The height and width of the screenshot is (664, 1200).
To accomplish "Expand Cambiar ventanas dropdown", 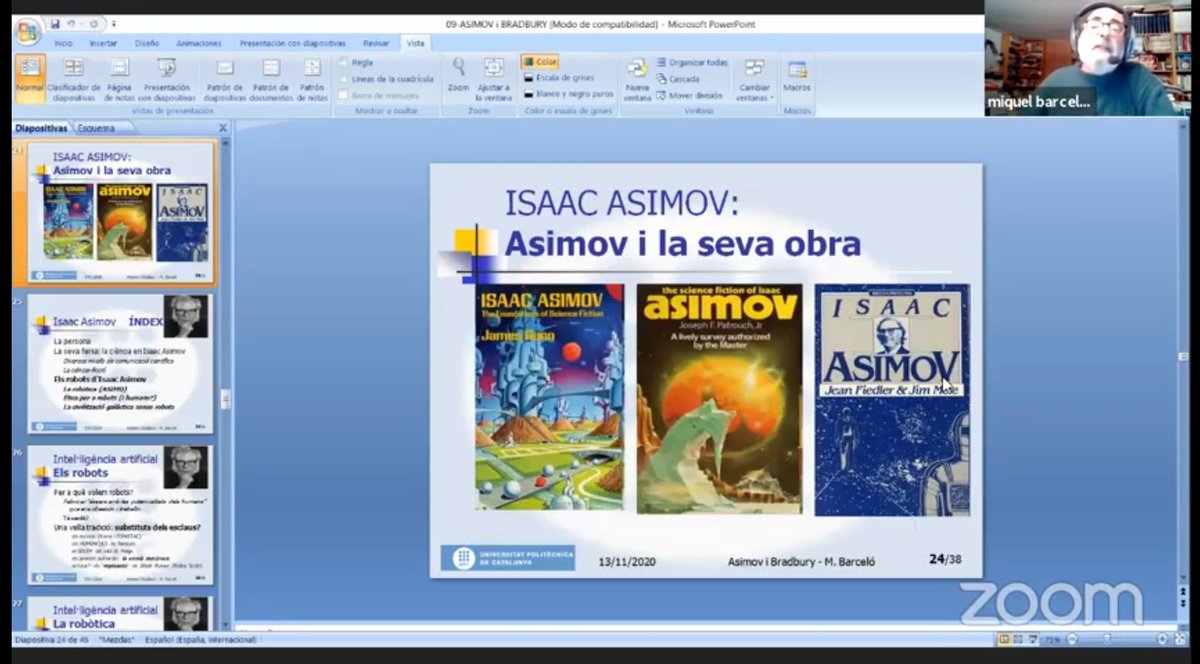I will (x=754, y=80).
